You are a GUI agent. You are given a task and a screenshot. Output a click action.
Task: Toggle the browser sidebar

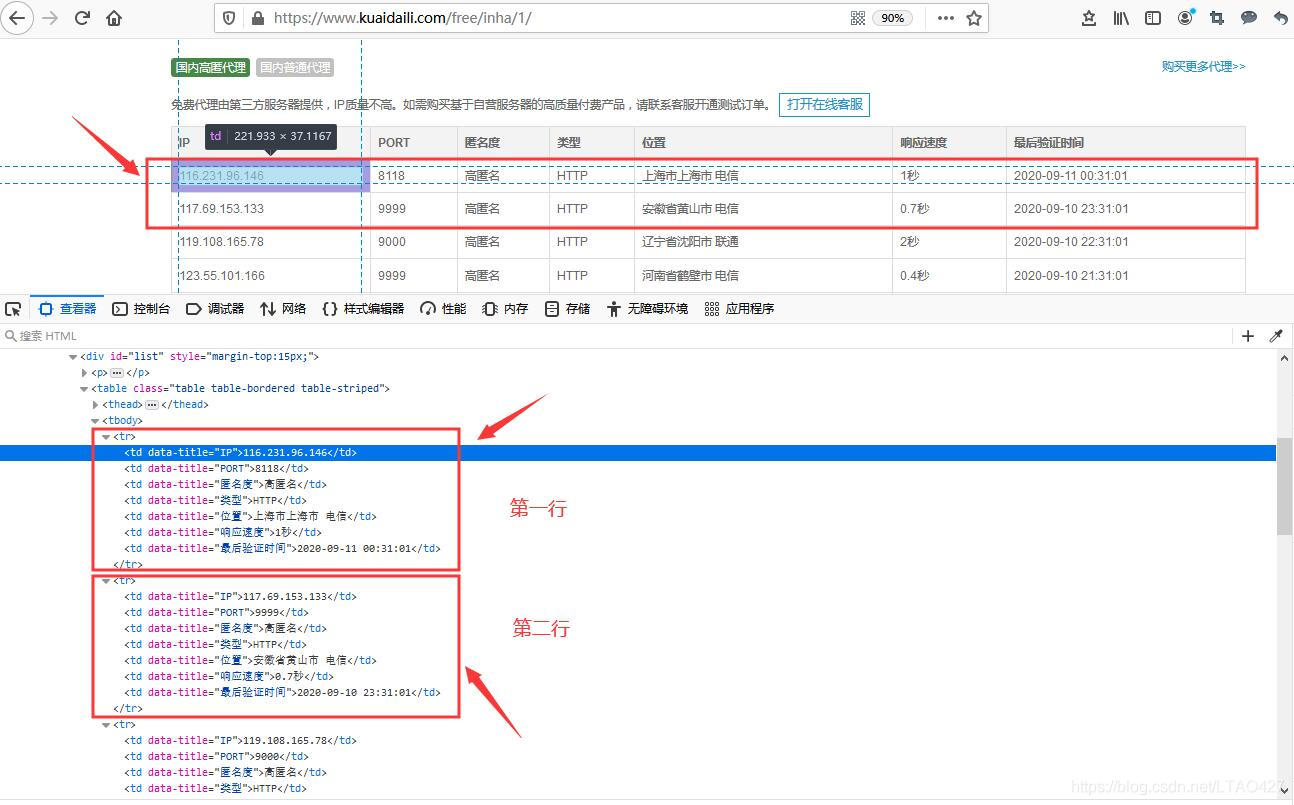pos(1153,18)
